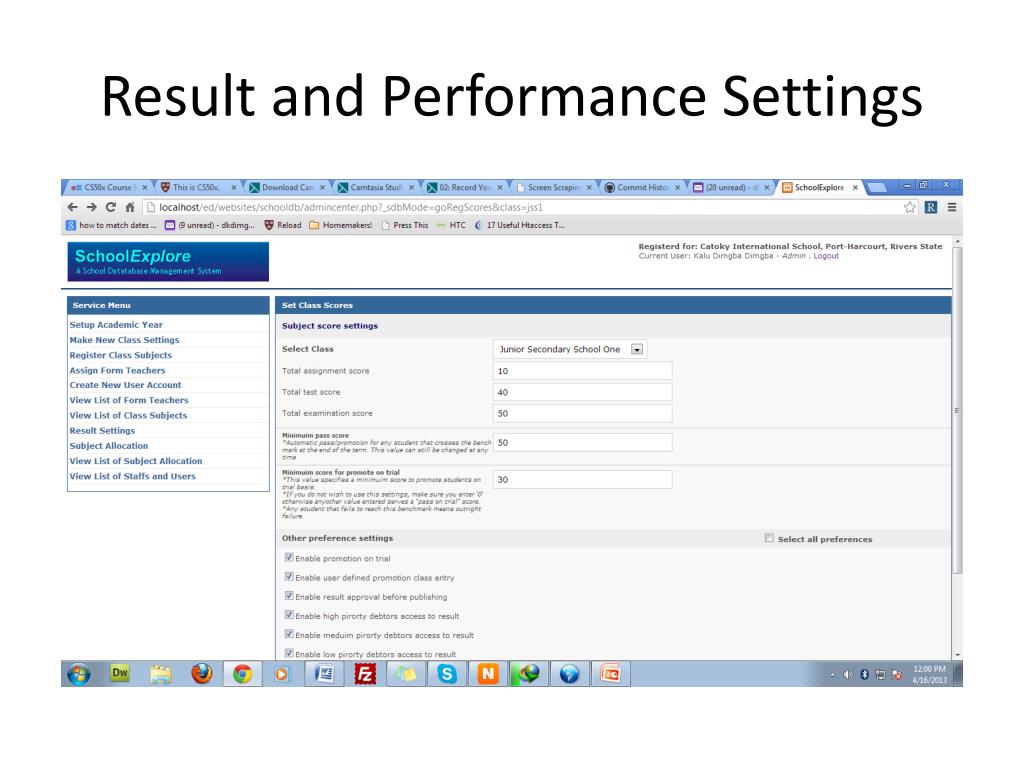The width and height of the screenshot is (1024, 768).
Task: Open the Chrome menu hamburger icon
Action: (952, 207)
